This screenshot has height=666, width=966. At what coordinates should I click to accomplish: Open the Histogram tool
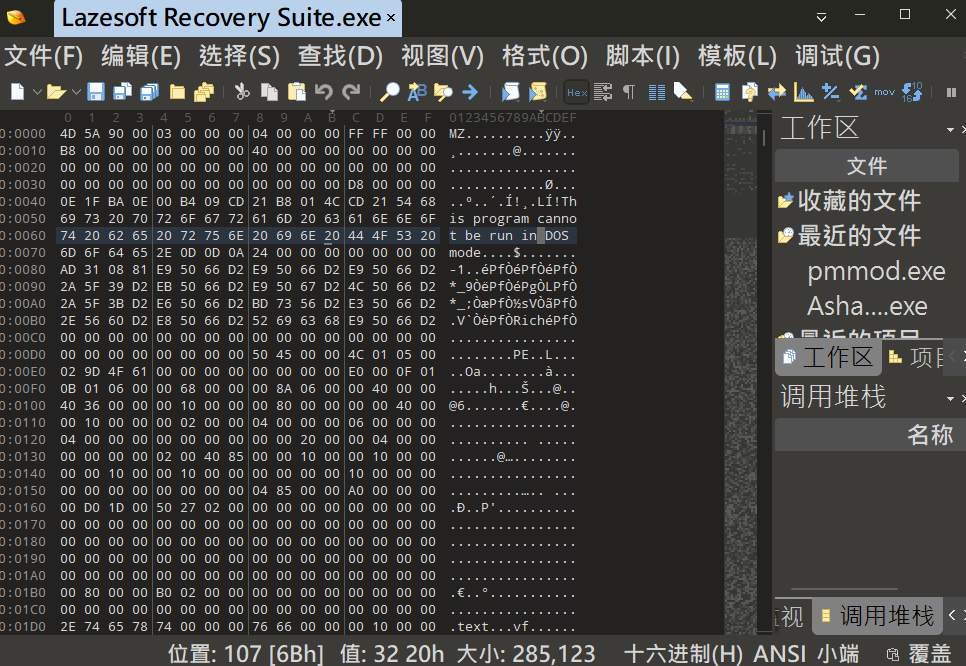click(x=803, y=92)
